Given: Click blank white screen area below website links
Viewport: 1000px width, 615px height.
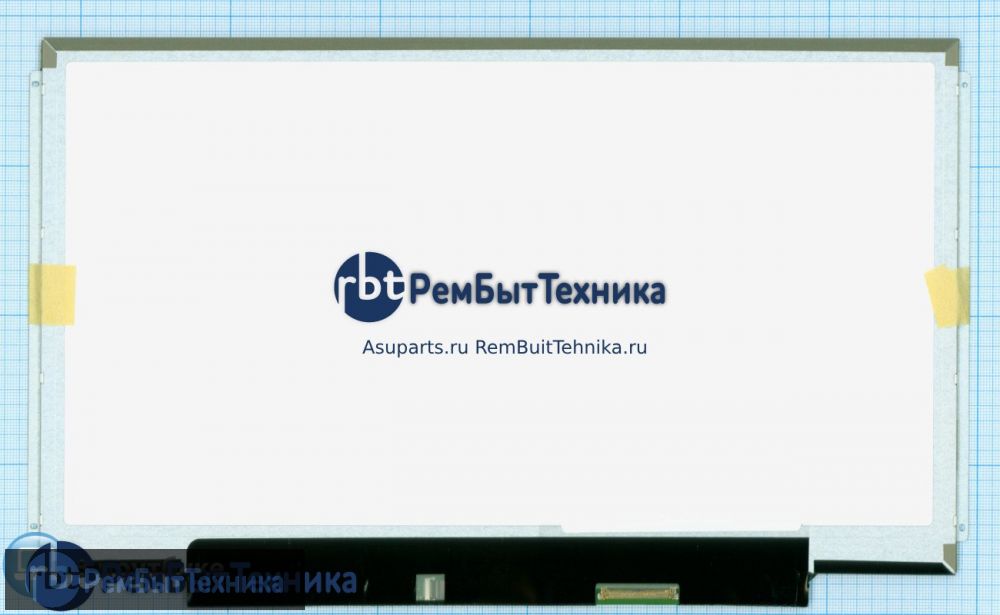Looking at the screenshot, I should point(500,440).
